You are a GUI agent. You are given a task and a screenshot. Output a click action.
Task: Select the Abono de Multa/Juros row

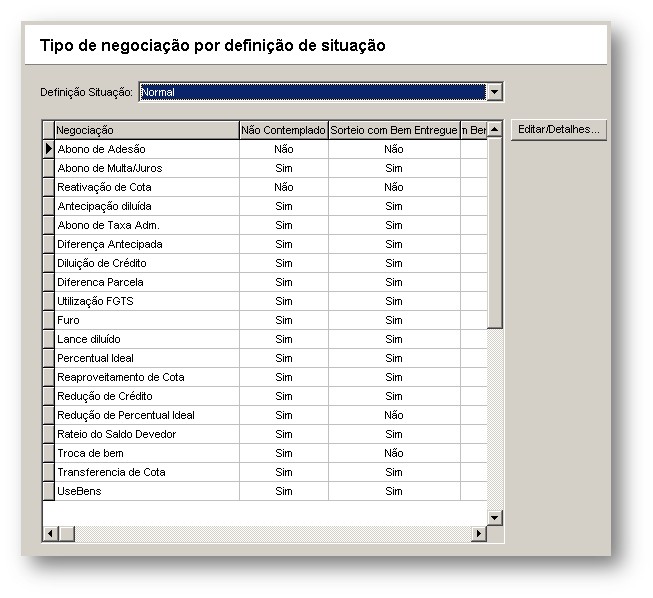pyautogui.click(x=265, y=168)
